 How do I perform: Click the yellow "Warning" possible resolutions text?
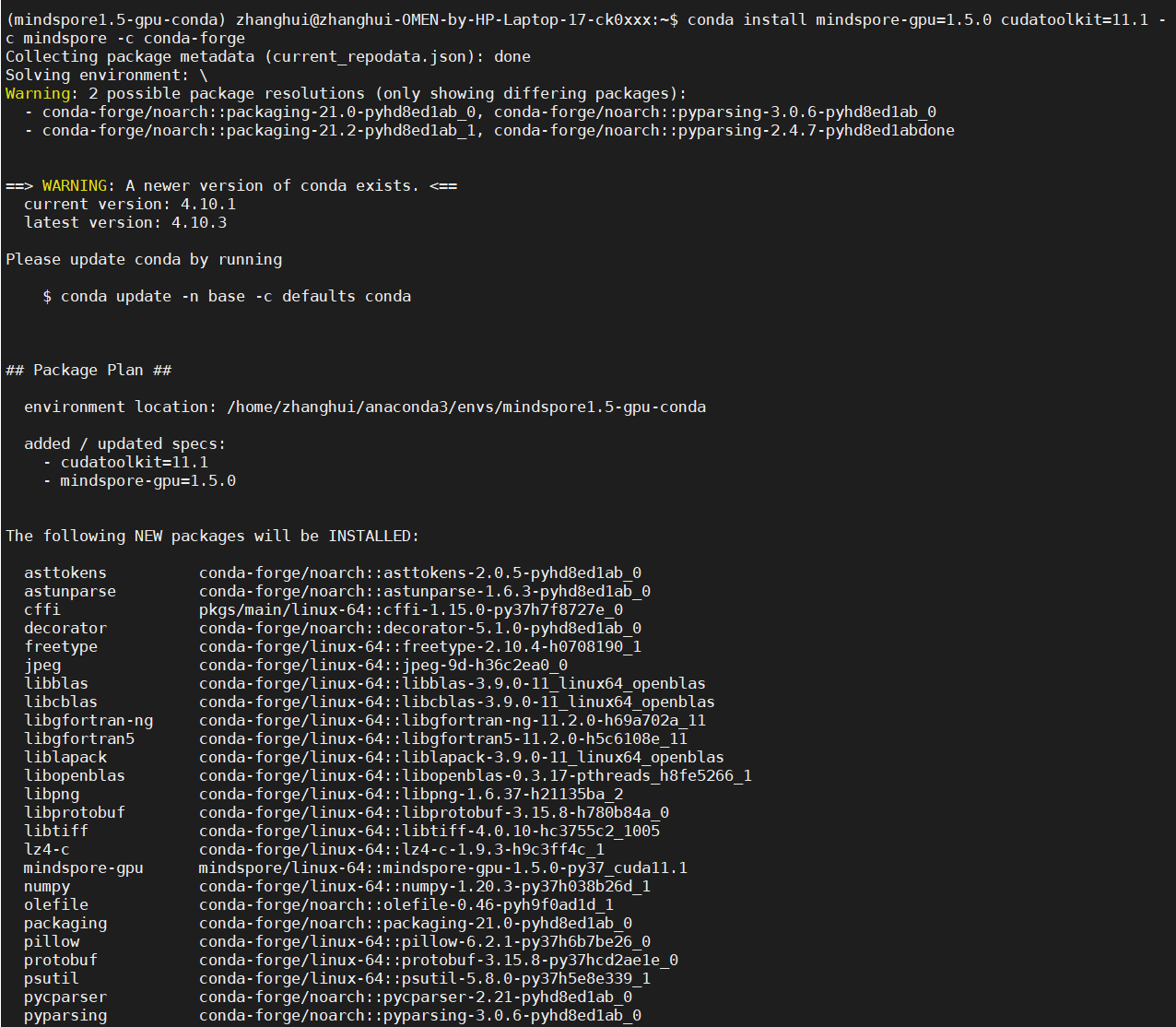[x=38, y=93]
